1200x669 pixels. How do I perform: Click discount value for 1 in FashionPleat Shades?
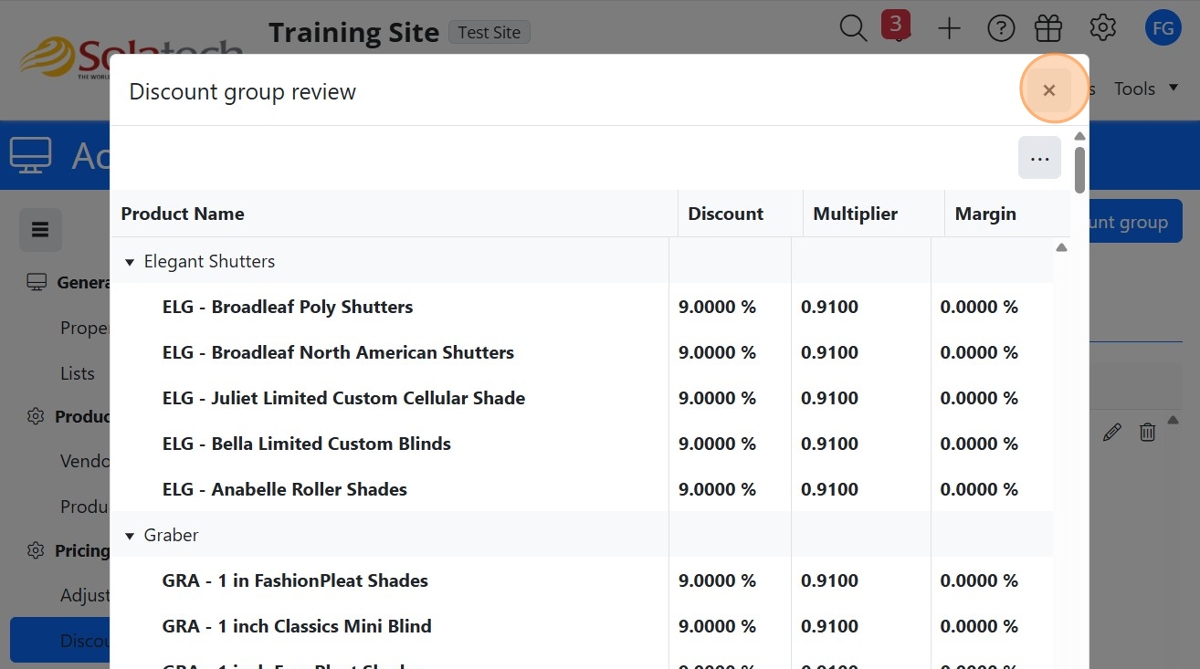[x=717, y=581]
